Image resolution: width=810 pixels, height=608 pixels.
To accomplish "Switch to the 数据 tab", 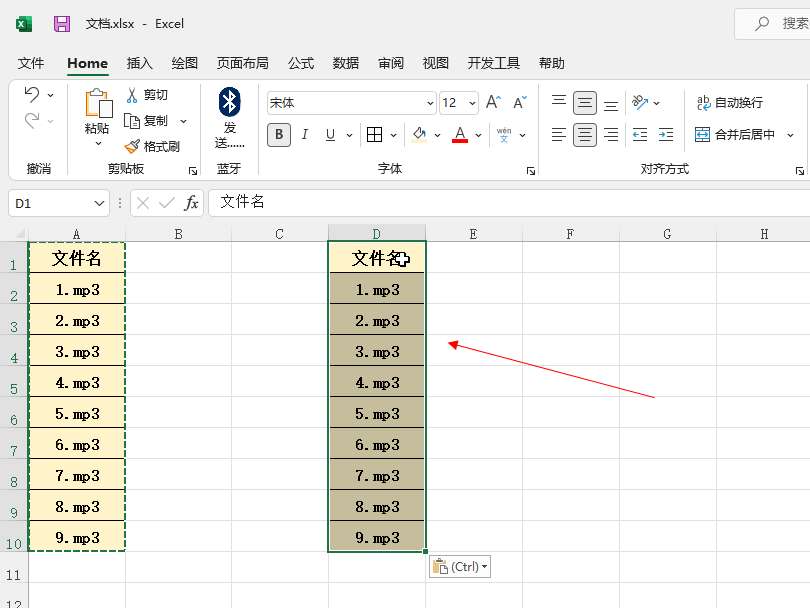I will pos(346,64).
